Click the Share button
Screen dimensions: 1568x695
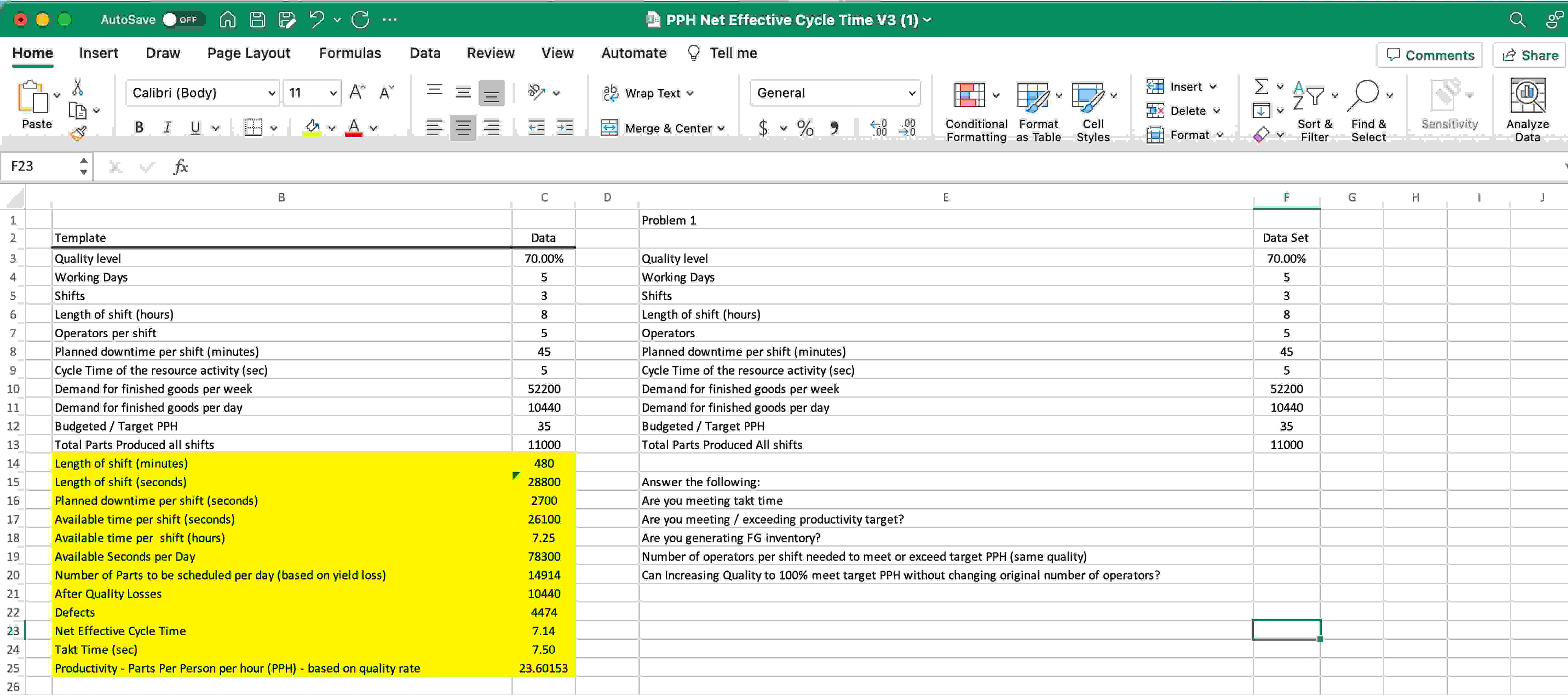(x=1530, y=55)
